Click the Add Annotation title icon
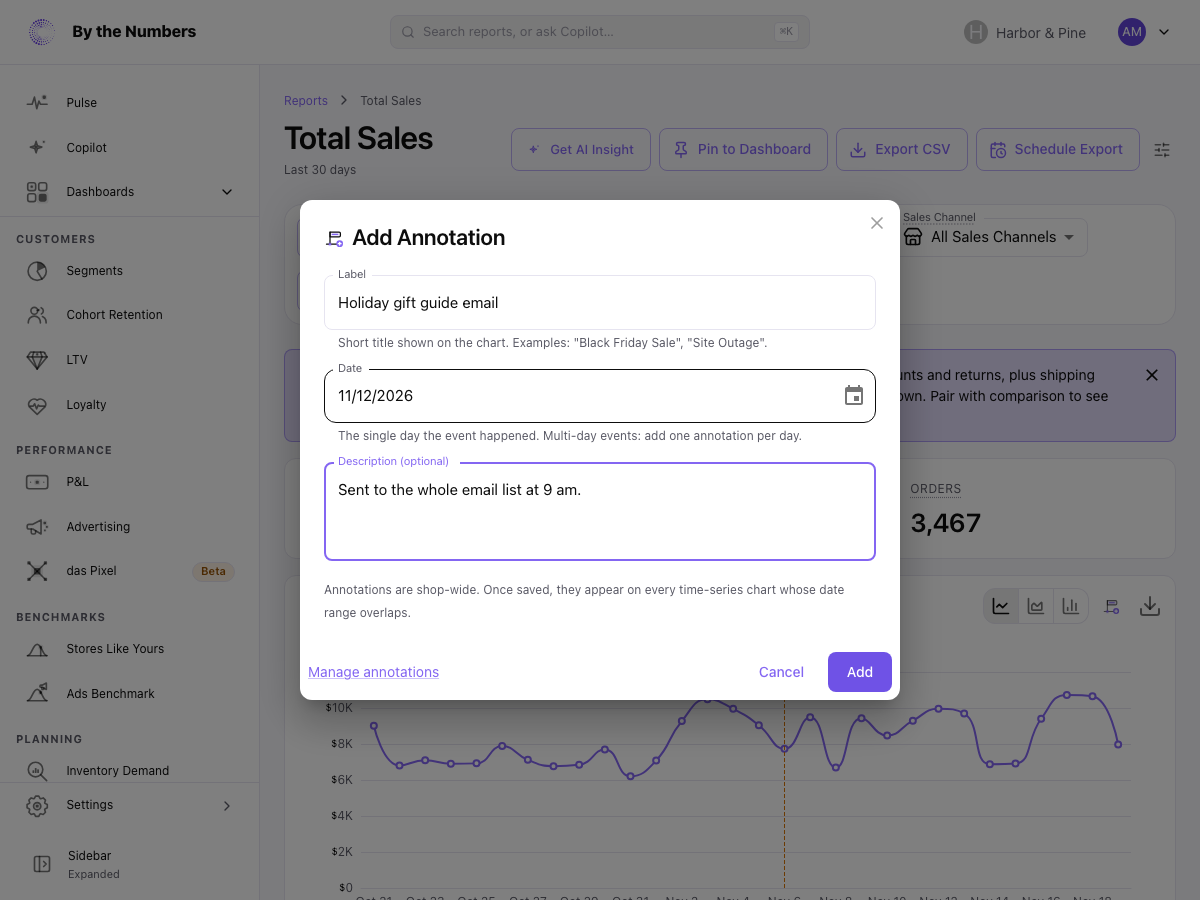Image resolution: width=1200 pixels, height=900 pixels. tap(335, 238)
